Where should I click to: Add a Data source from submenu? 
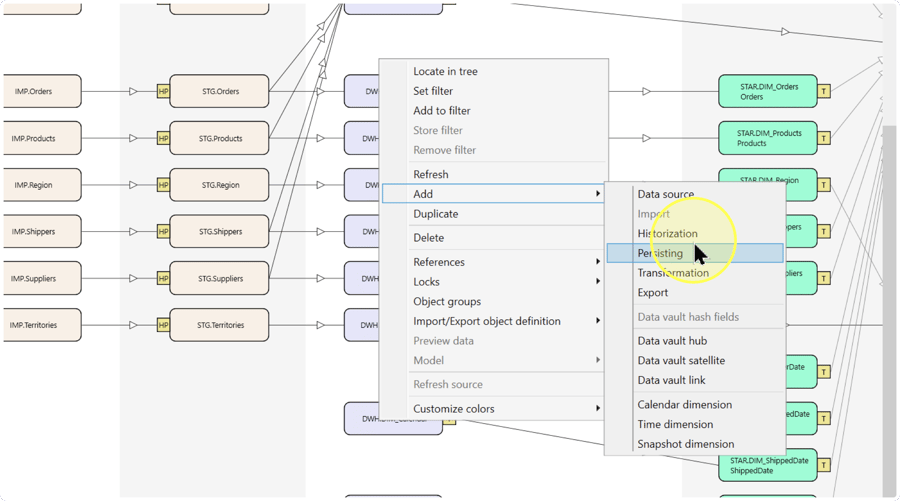(695, 194)
